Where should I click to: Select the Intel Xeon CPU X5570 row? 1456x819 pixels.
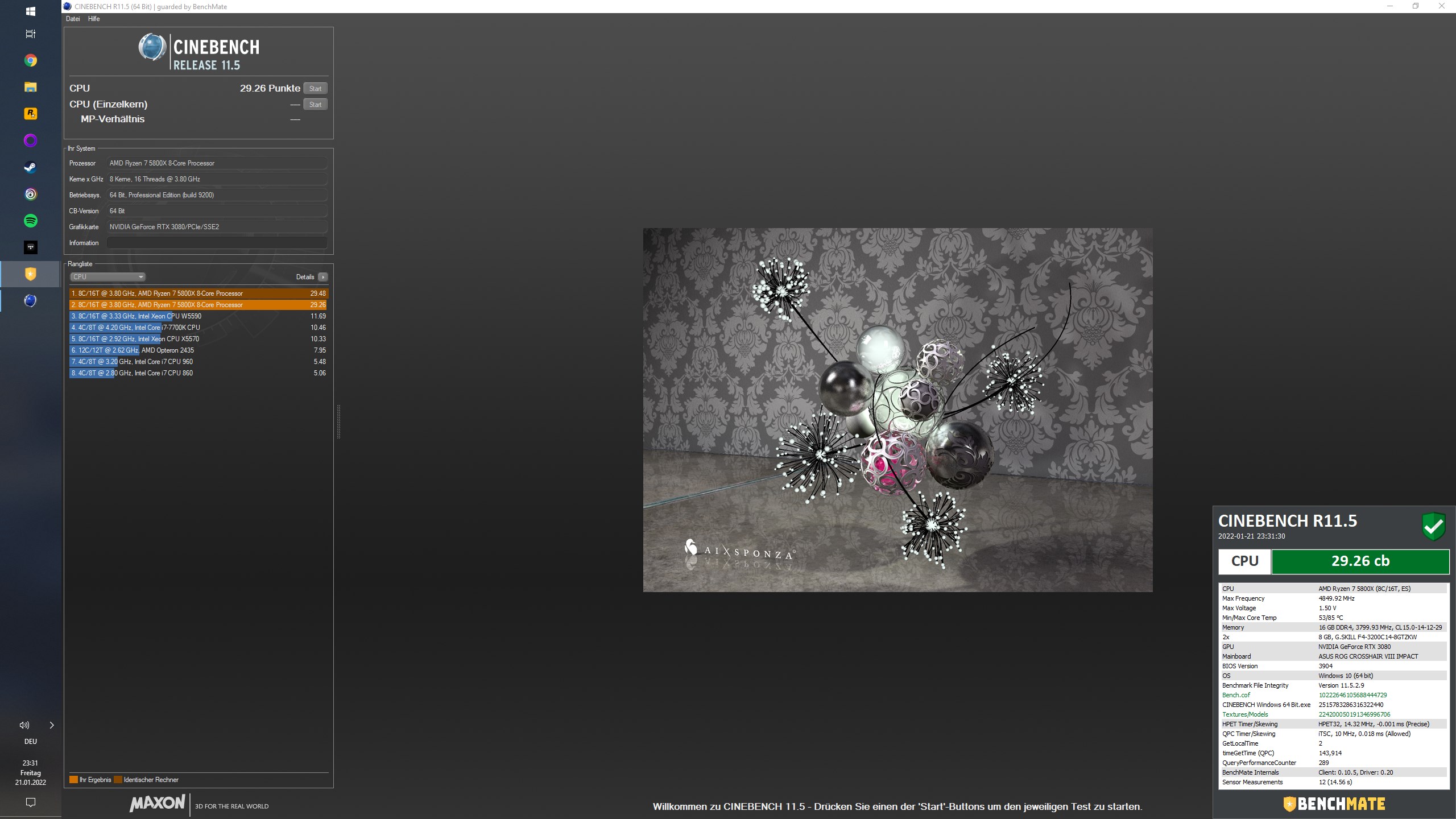[x=198, y=339]
